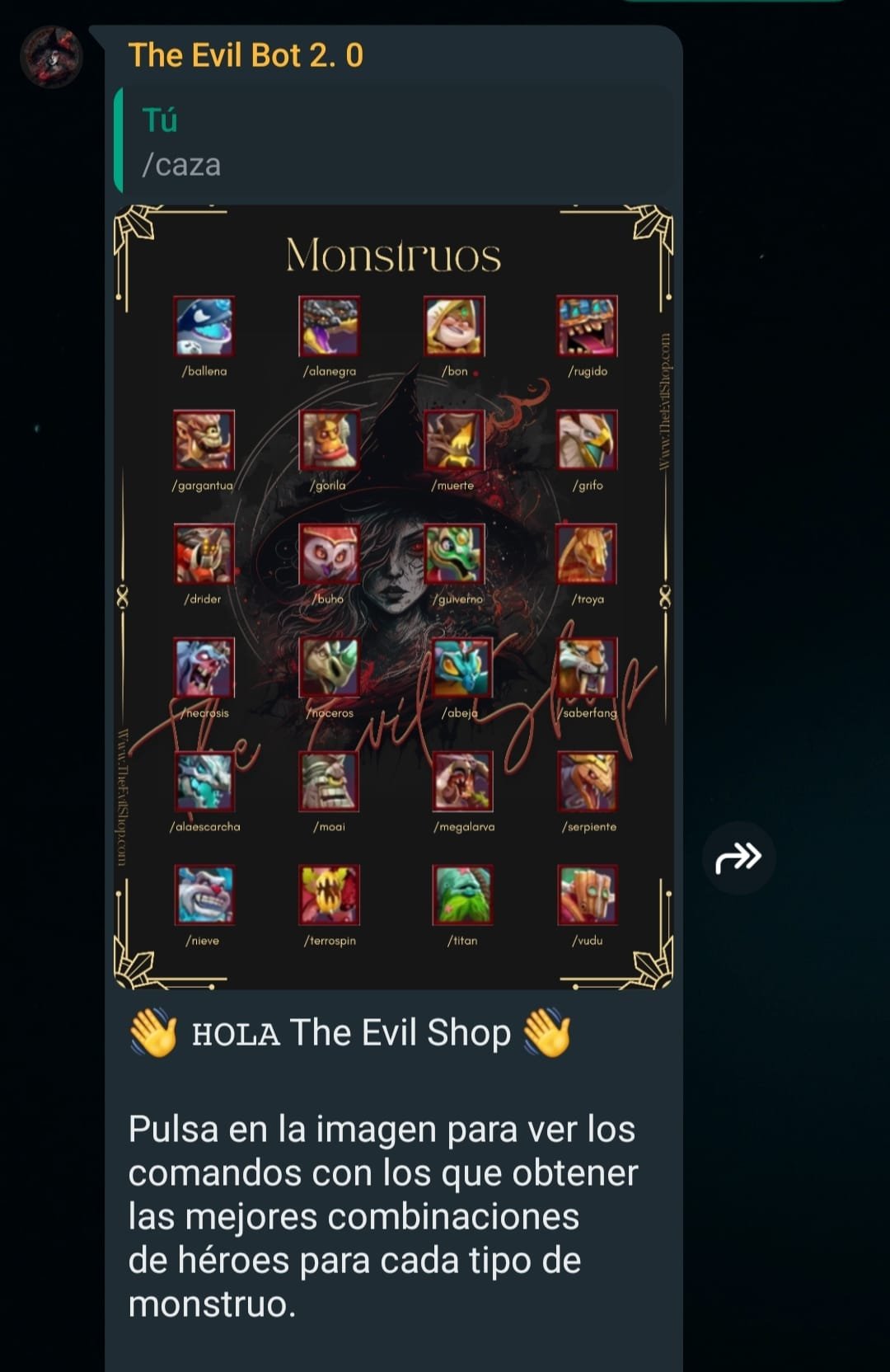
Task: Tap the /moai stone monster icon
Action: point(329,781)
